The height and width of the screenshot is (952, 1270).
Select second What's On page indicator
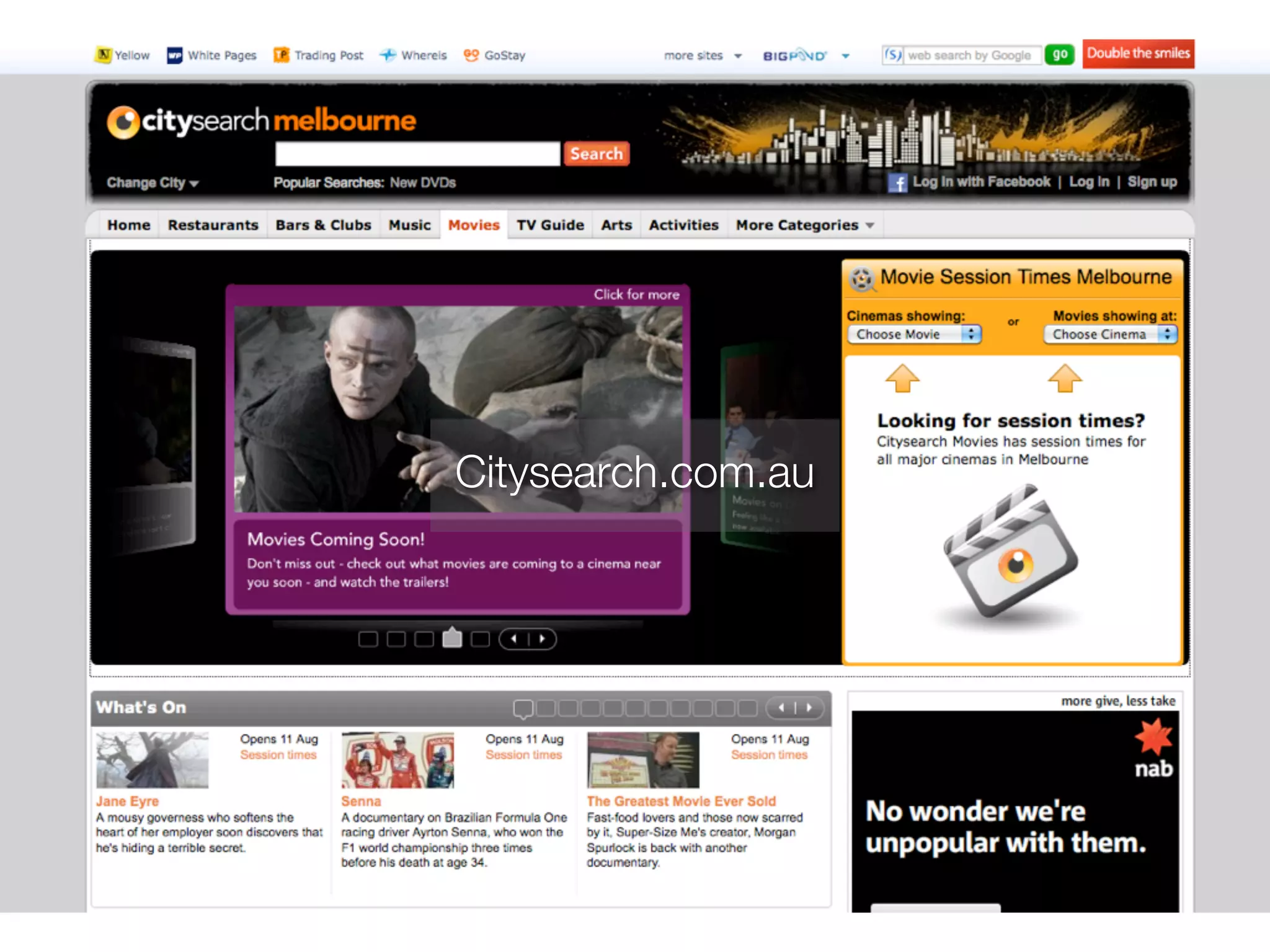(x=546, y=708)
